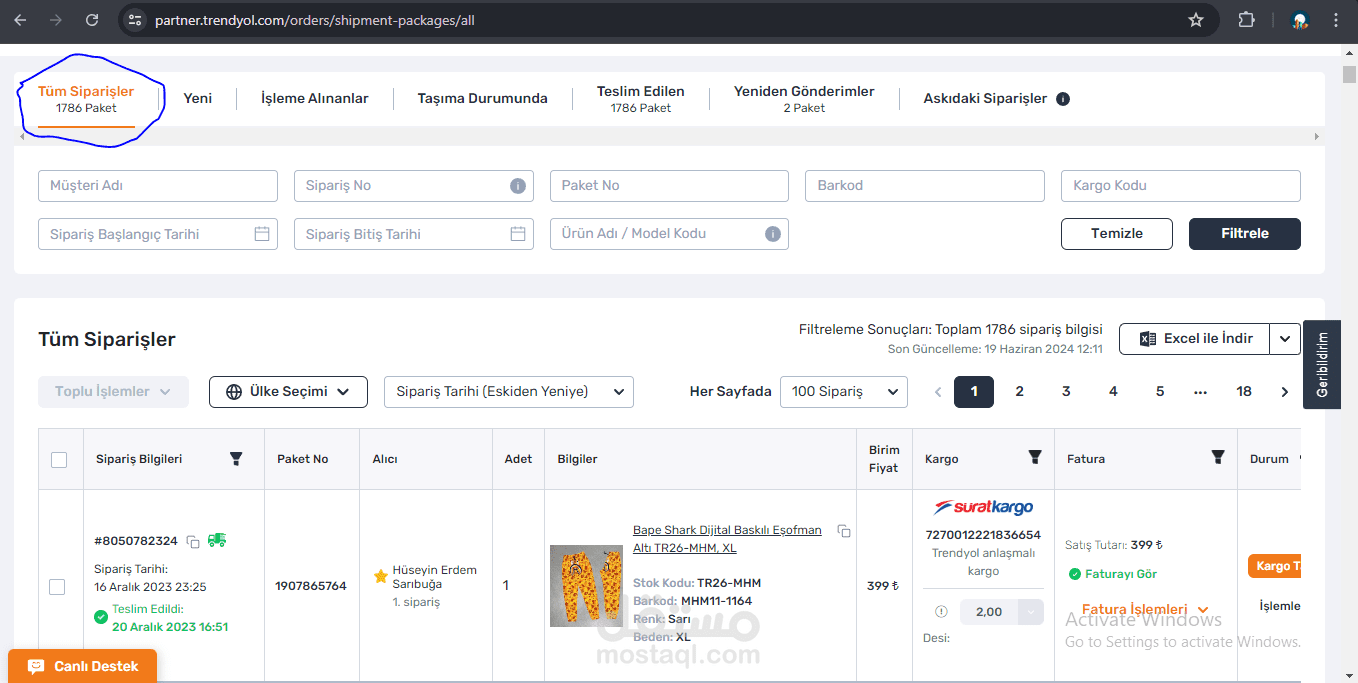The image size is (1358, 683).
Task: Bookmark this page with the star icon
Action: (x=1196, y=20)
